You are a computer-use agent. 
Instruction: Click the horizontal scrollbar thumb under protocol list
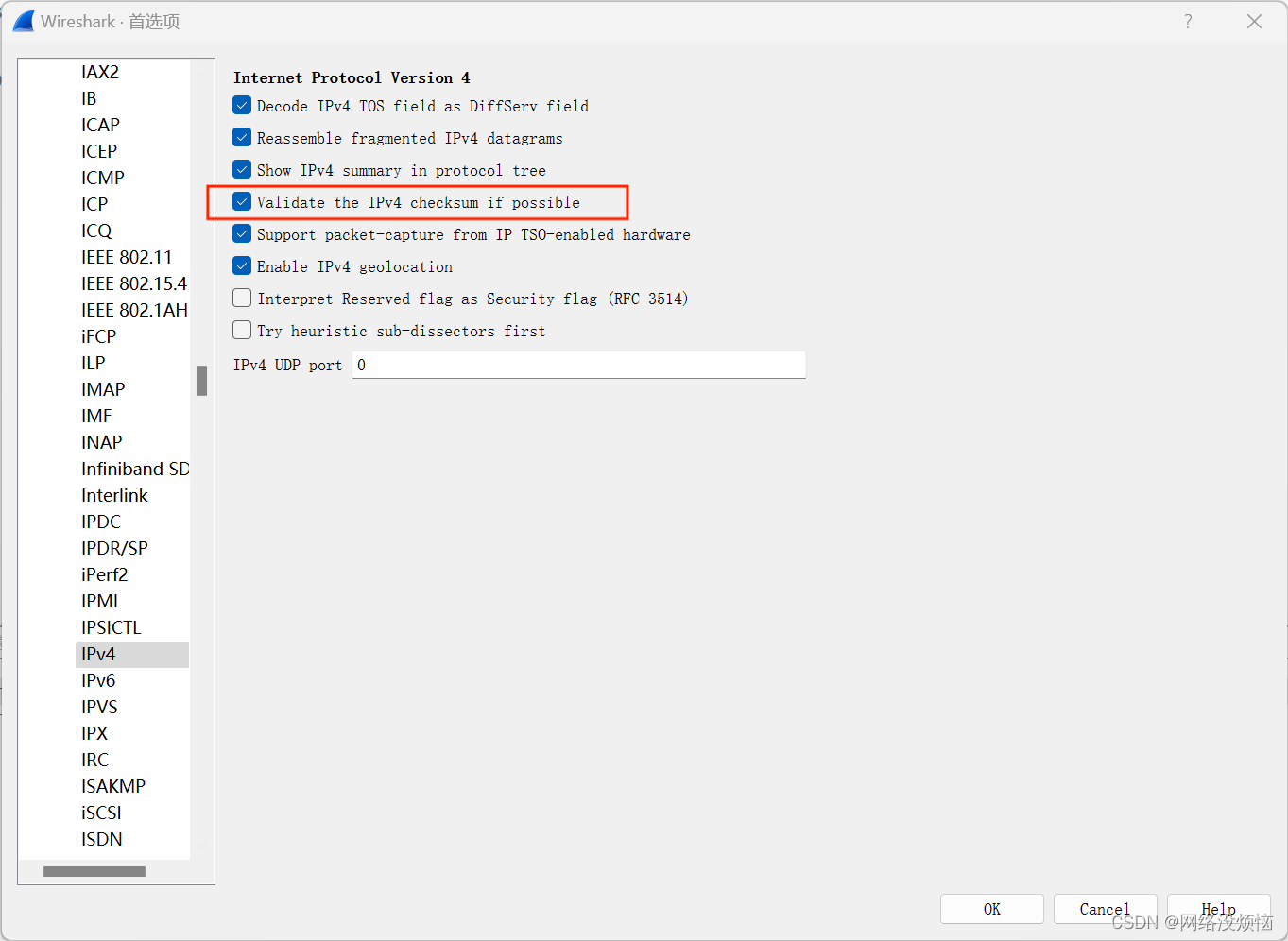[x=94, y=871]
